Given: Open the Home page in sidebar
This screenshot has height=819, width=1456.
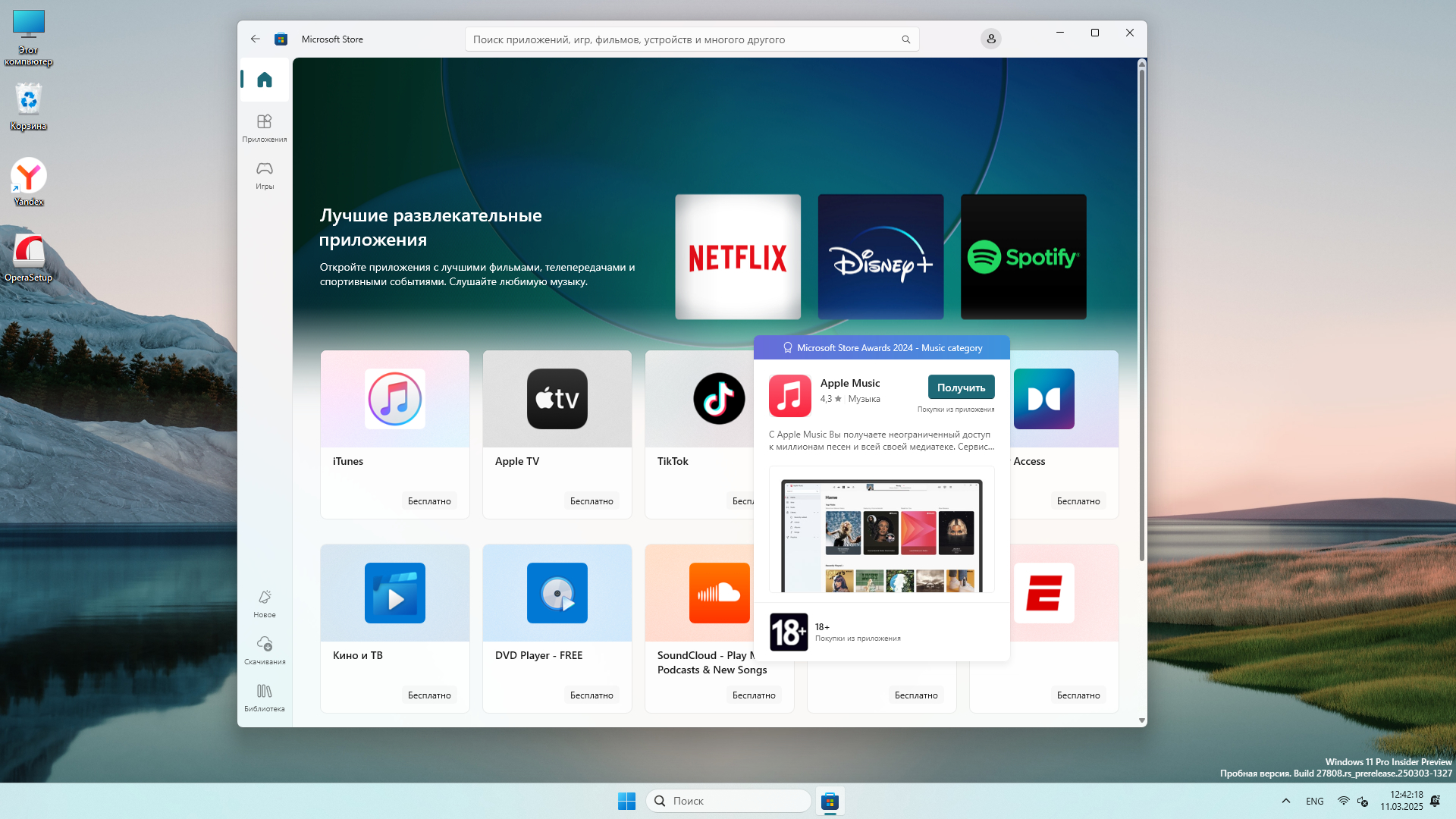Looking at the screenshot, I should (264, 80).
